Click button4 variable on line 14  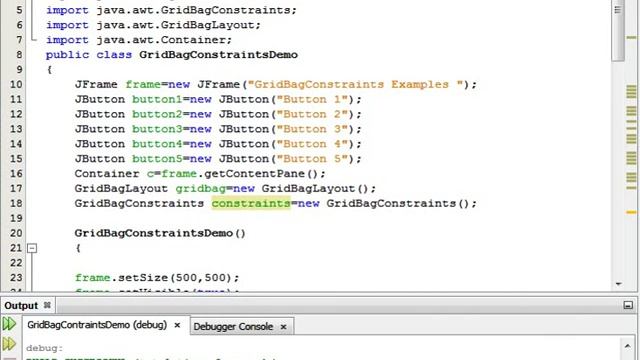pos(157,144)
